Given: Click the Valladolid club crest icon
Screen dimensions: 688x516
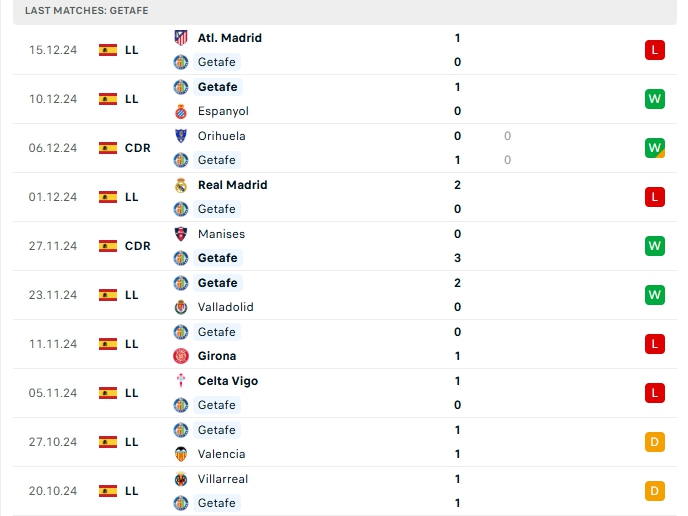Looking at the screenshot, I should (181, 307).
